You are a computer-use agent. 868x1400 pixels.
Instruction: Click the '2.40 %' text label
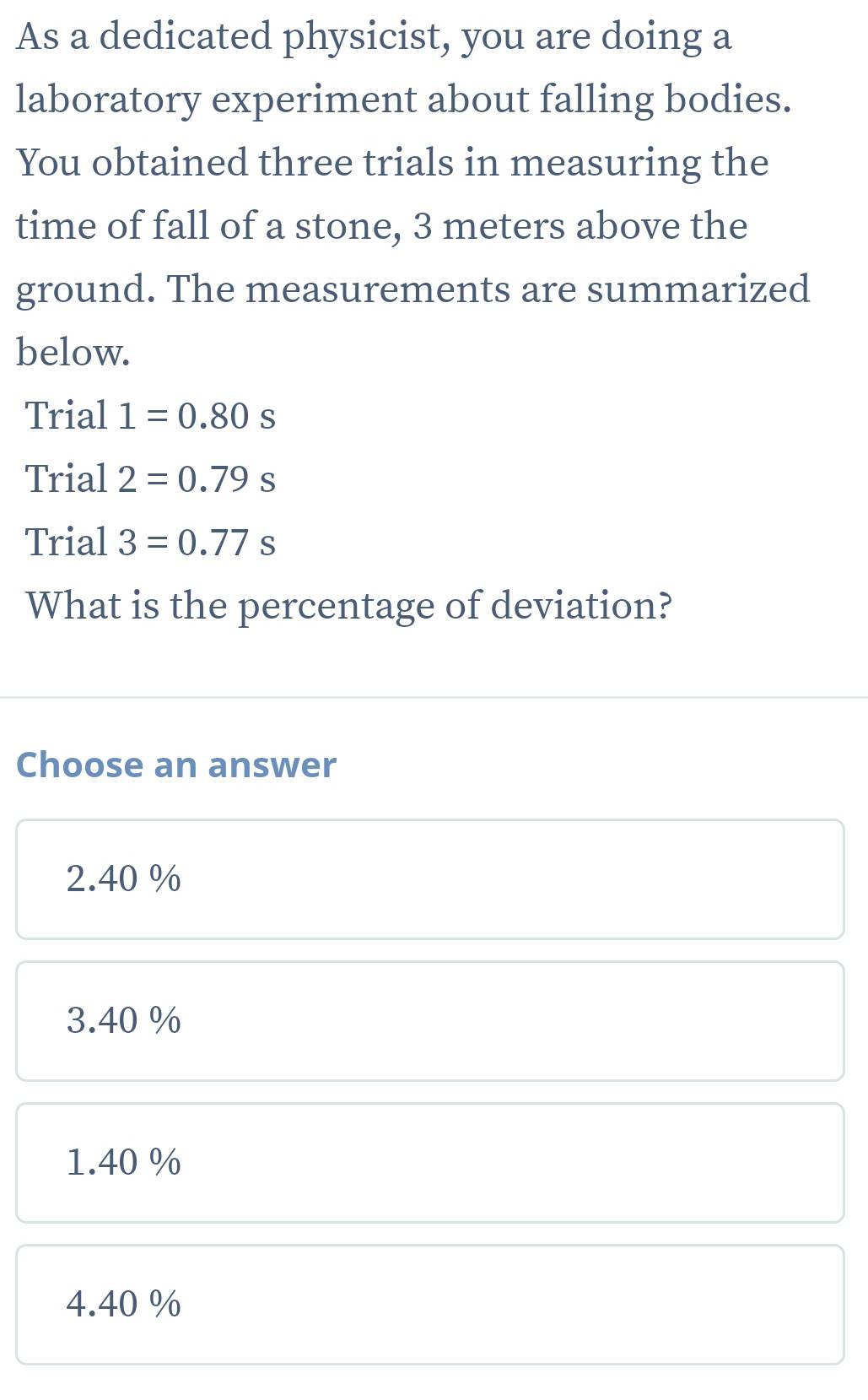point(124,878)
